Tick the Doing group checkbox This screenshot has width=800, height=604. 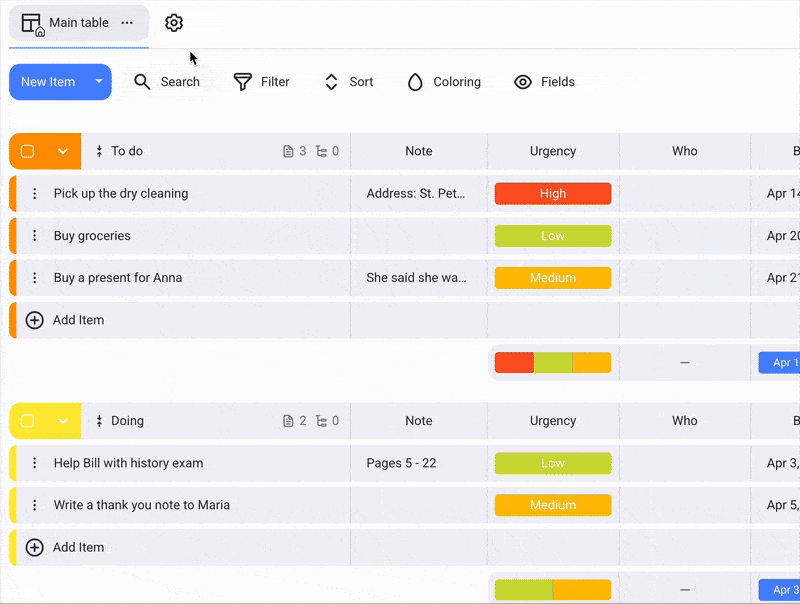click(x=28, y=421)
